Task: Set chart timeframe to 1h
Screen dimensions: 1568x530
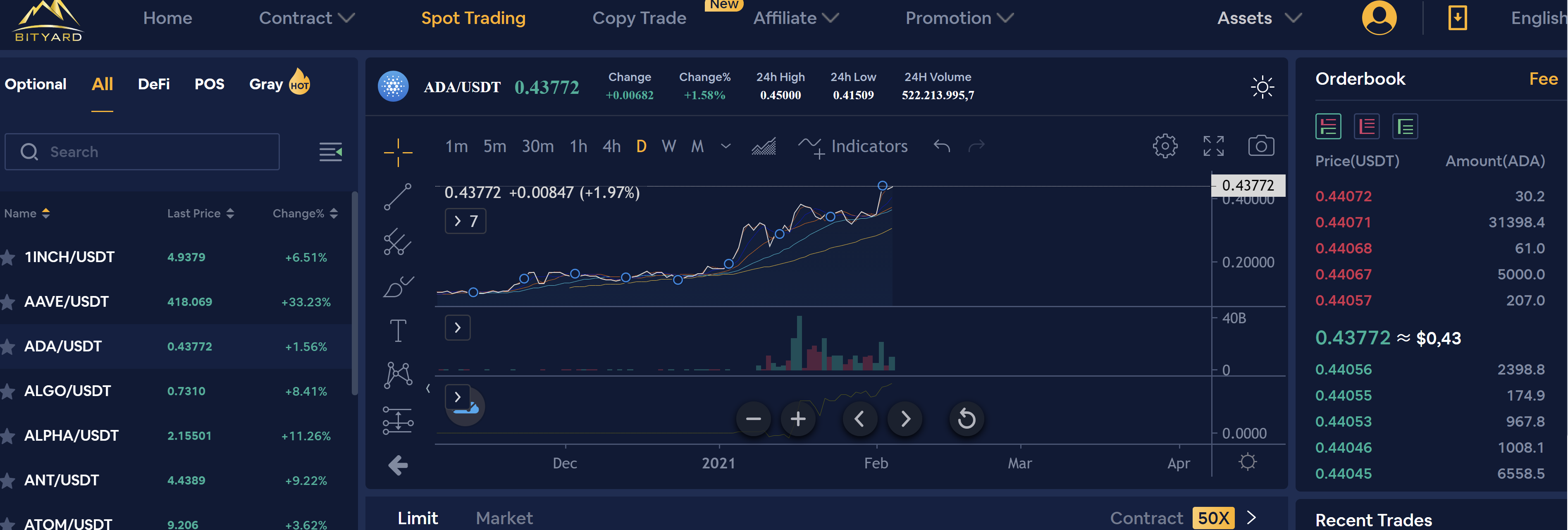Action: [x=578, y=146]
